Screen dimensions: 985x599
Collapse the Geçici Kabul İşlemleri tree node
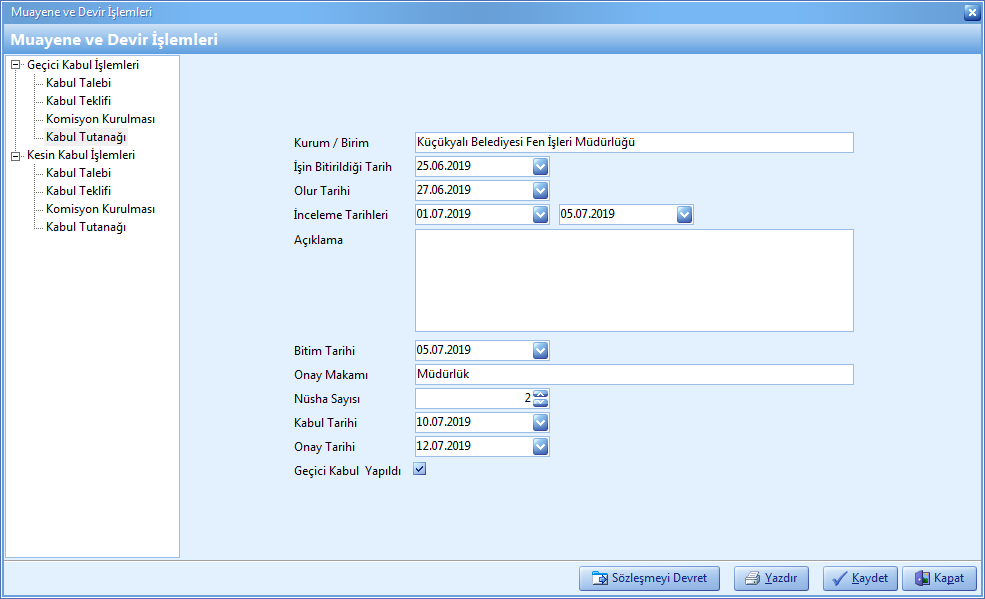15,65
